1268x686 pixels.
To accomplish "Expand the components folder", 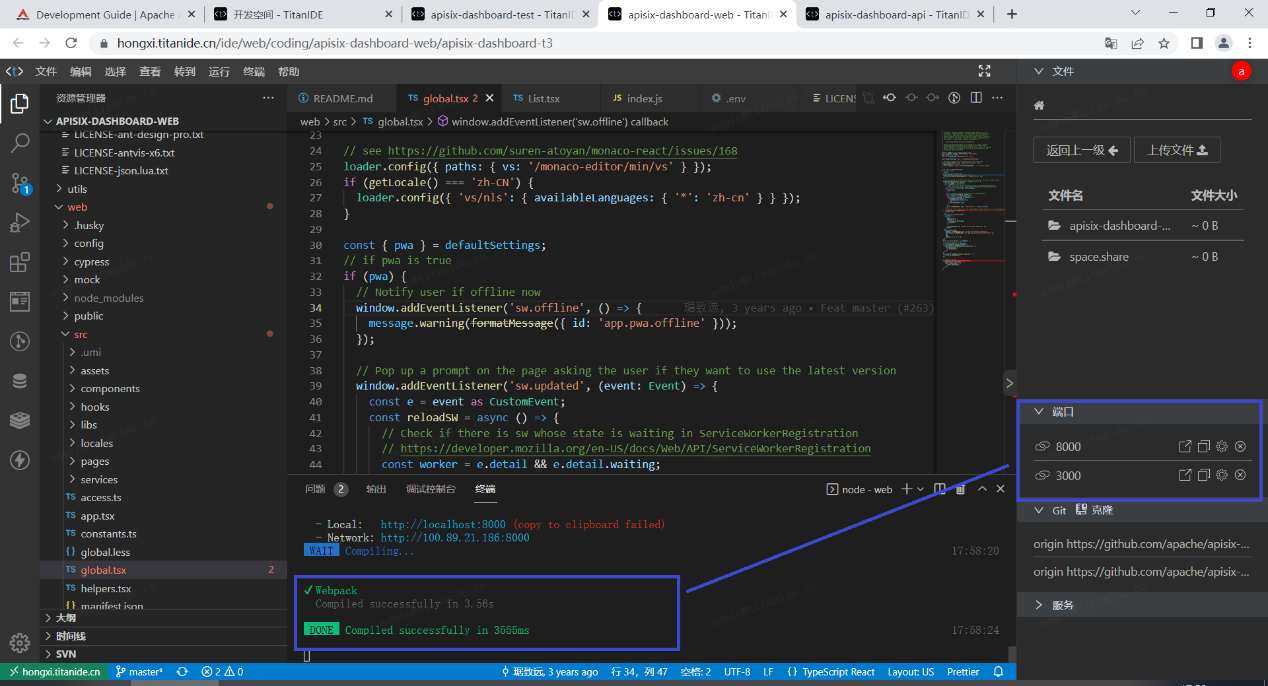I will pyautogui.click(x=110, y=389).
